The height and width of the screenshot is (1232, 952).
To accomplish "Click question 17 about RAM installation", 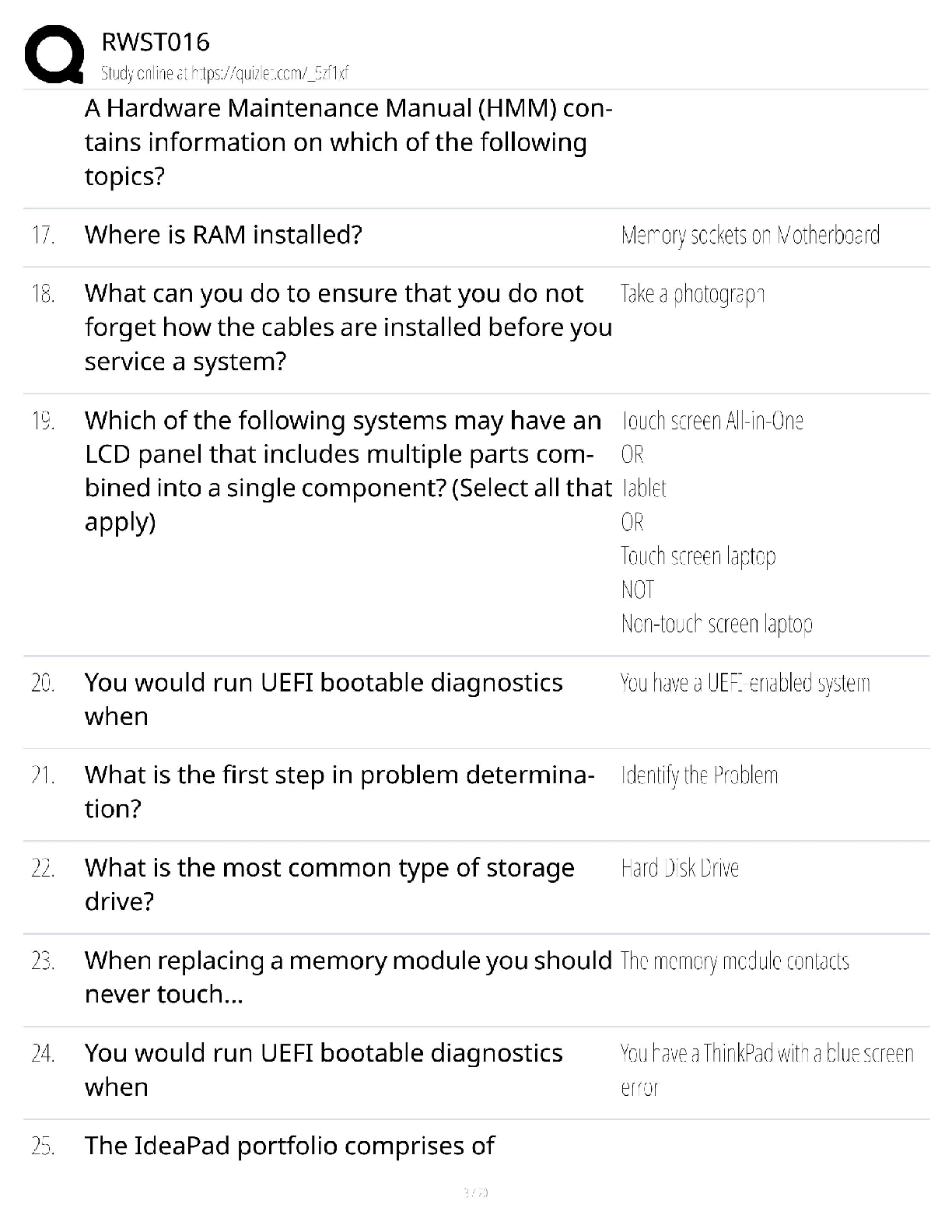I will coord(223,234).
